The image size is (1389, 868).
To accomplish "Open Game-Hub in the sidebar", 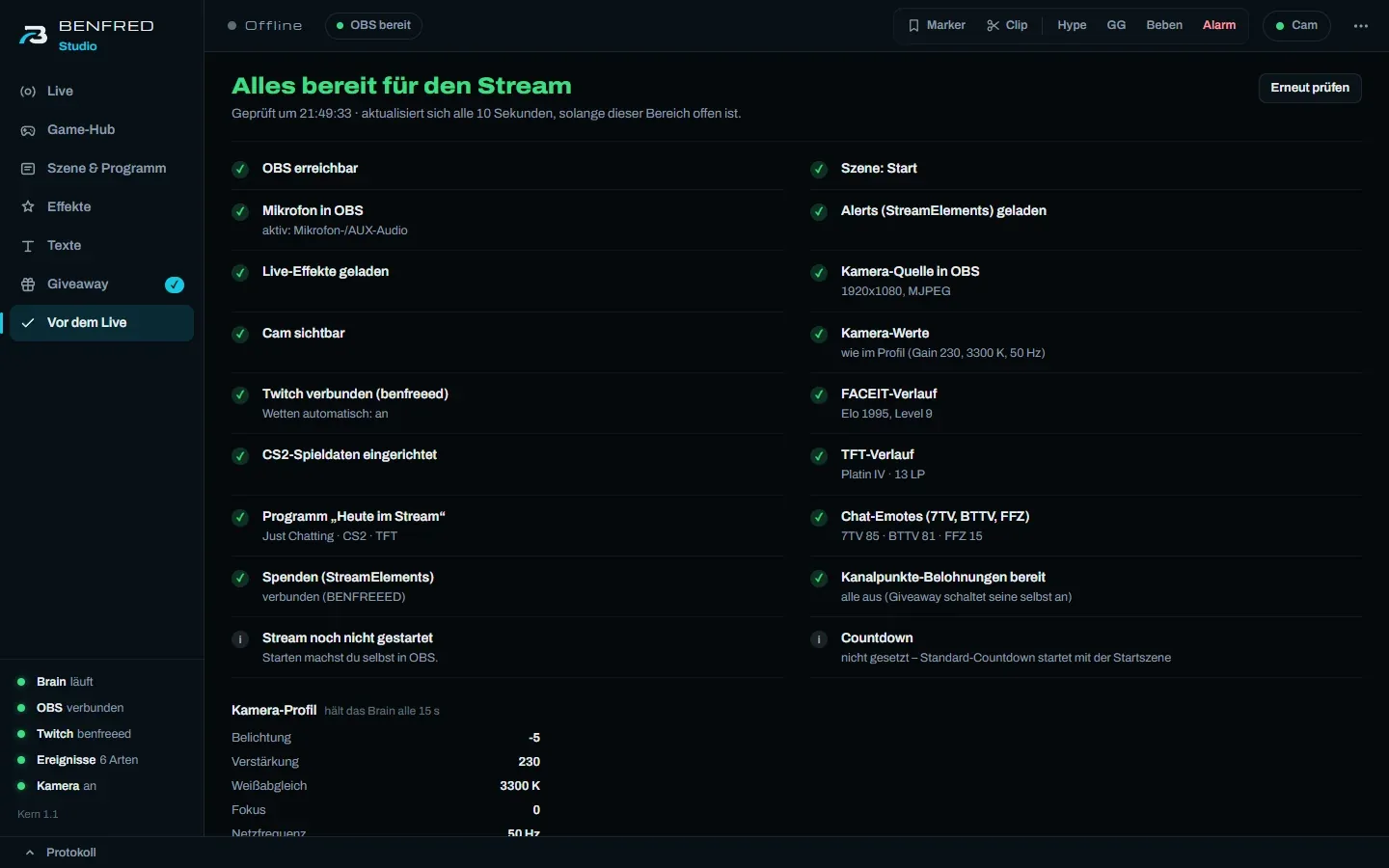I will point(101,129).
